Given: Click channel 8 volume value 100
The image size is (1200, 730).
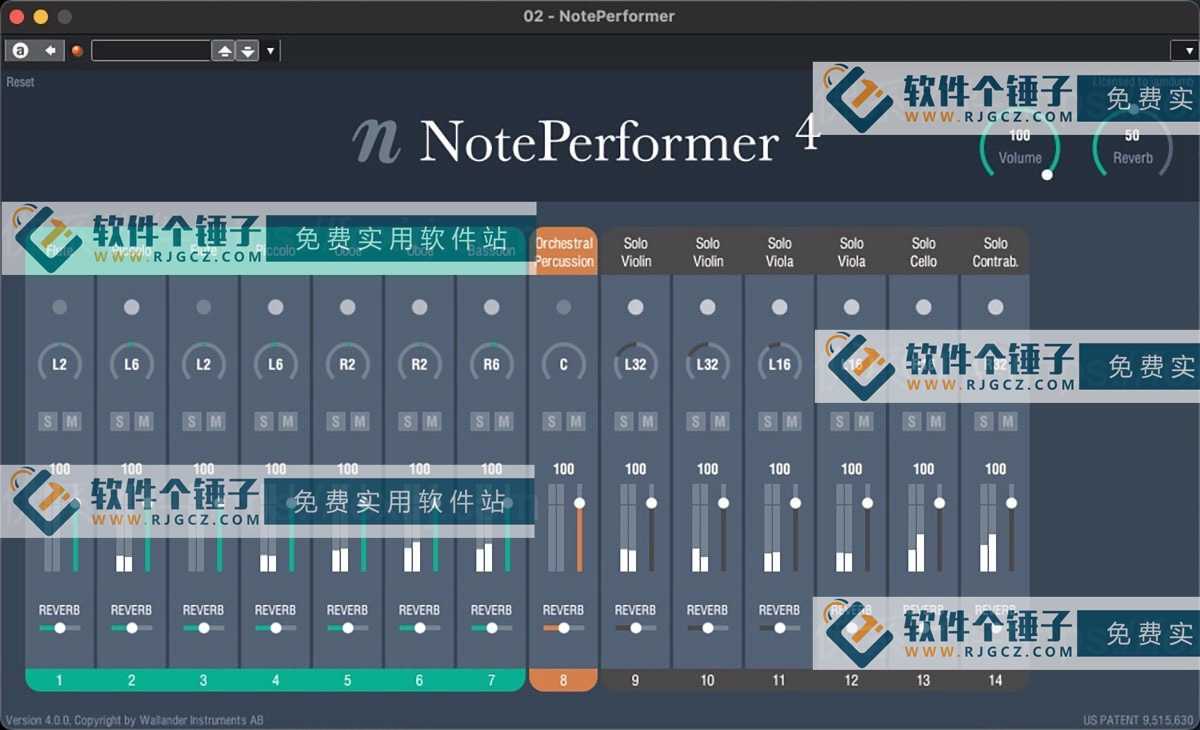Looking at the screenshot, I should (x=564, y=469).
